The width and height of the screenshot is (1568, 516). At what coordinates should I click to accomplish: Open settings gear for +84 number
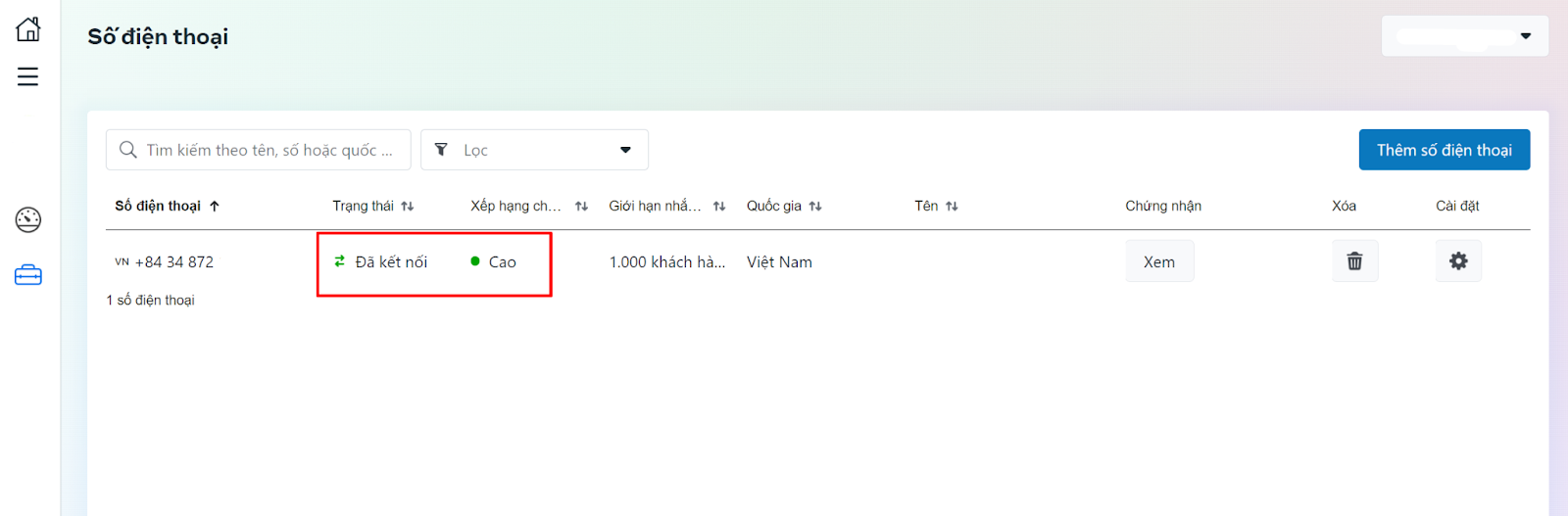click(1458, 261)
